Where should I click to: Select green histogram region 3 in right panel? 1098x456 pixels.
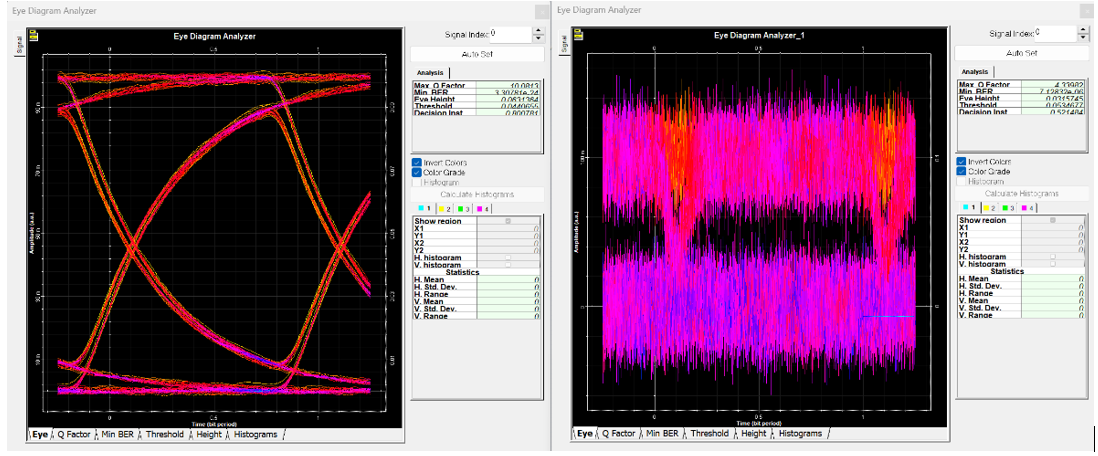pyautogui.click(x=1007, y=207)
